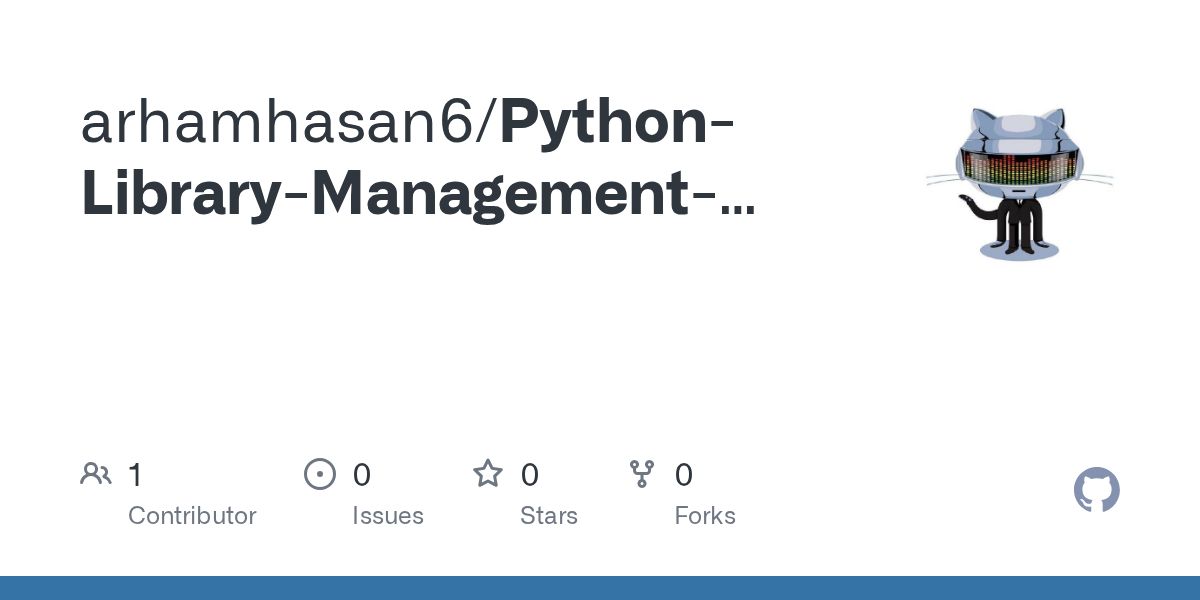Click the avatar's equalizer visor

[x=1019, y=166]
